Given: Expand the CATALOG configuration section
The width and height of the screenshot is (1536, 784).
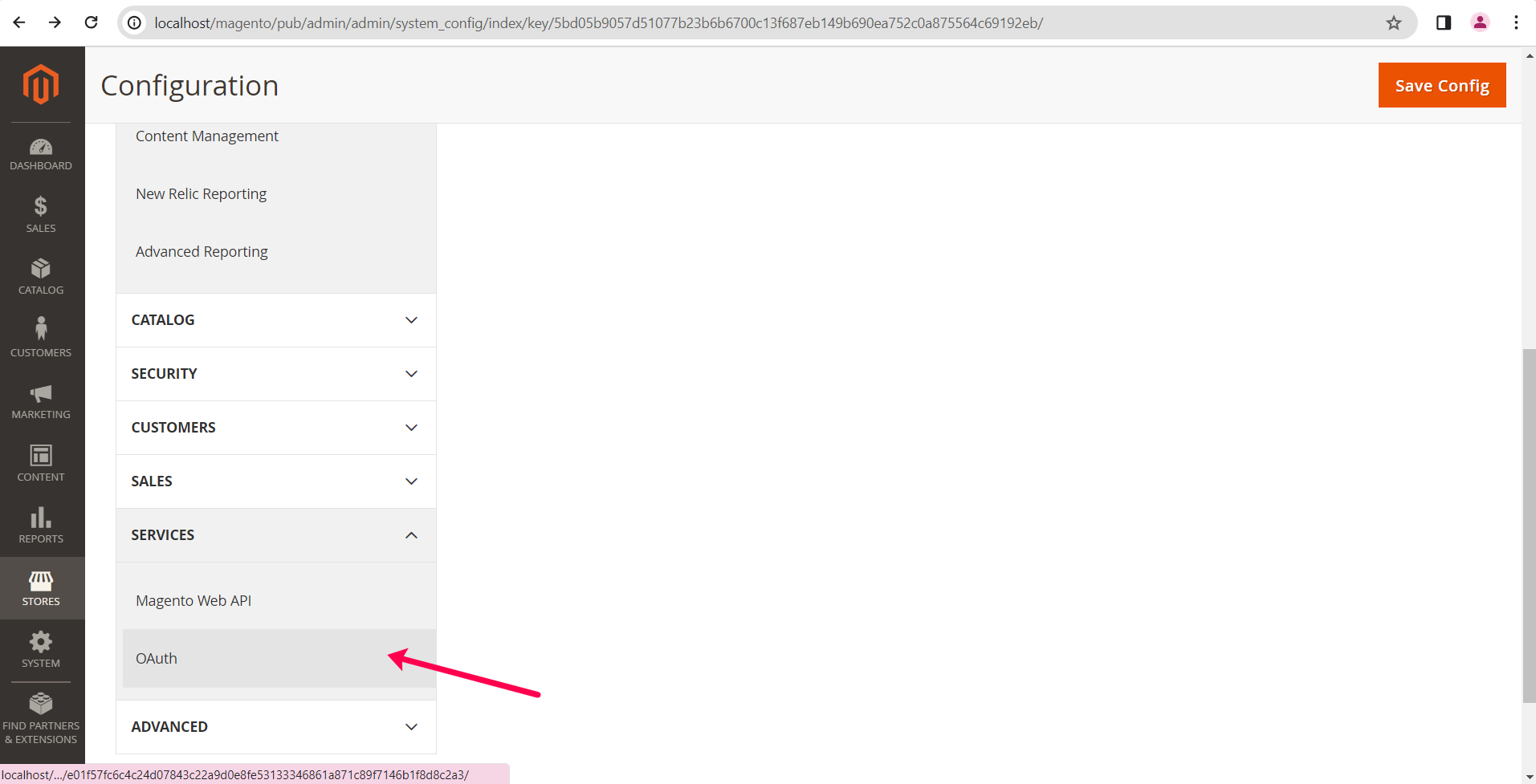Looking at the screenshot, I should pos(275,320).
